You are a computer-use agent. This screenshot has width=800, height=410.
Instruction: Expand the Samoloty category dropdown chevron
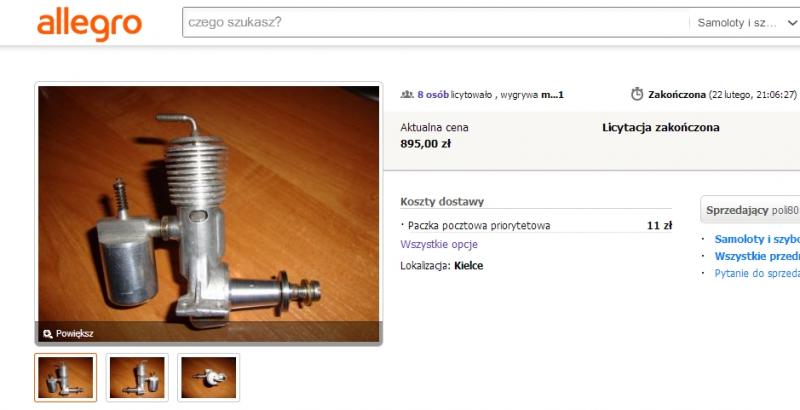coord(792,23)
